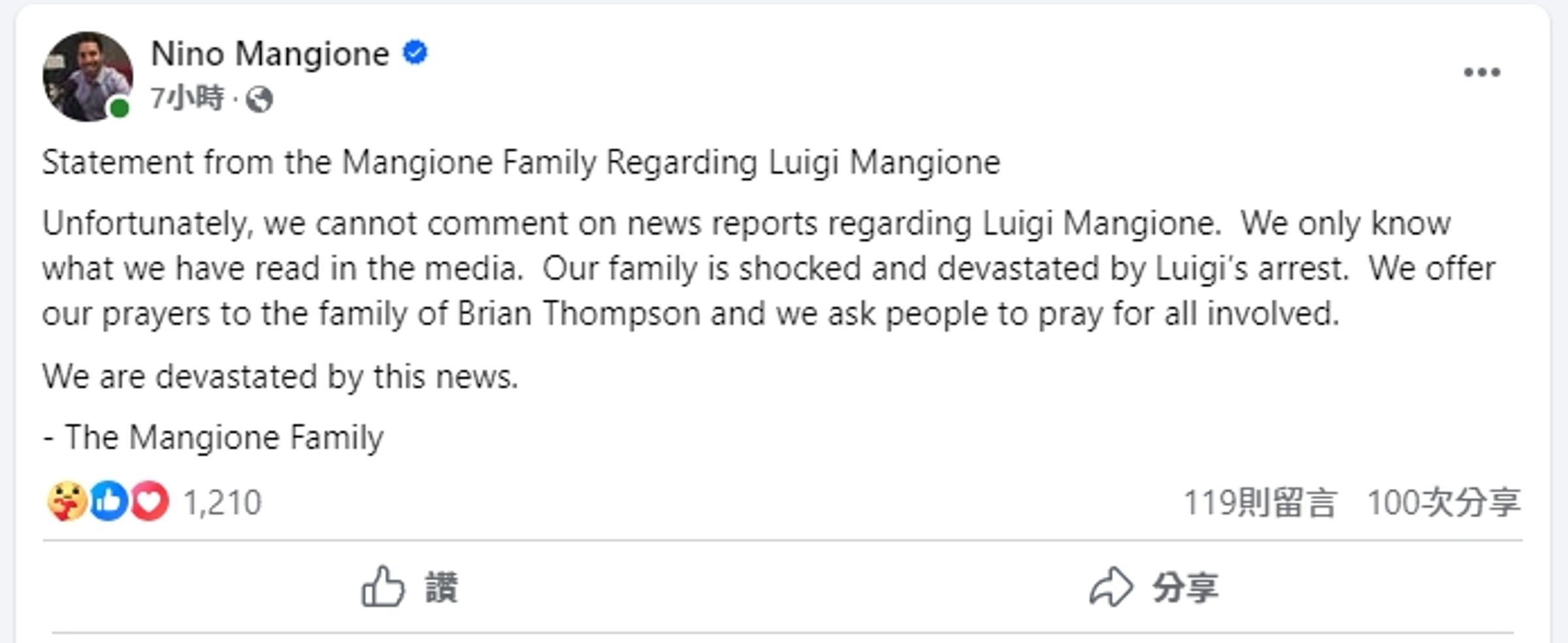
Task: Click the blue verified badge icon
Action: point(416,53)
